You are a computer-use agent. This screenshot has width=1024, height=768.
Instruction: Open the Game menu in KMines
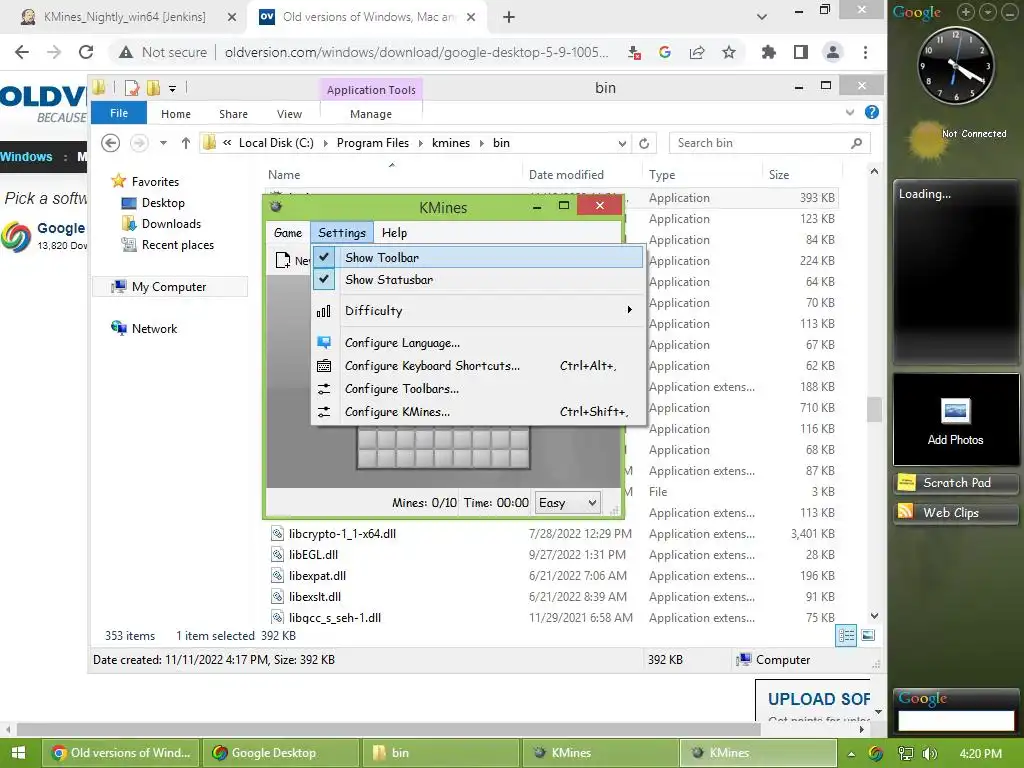pos(288,232)
